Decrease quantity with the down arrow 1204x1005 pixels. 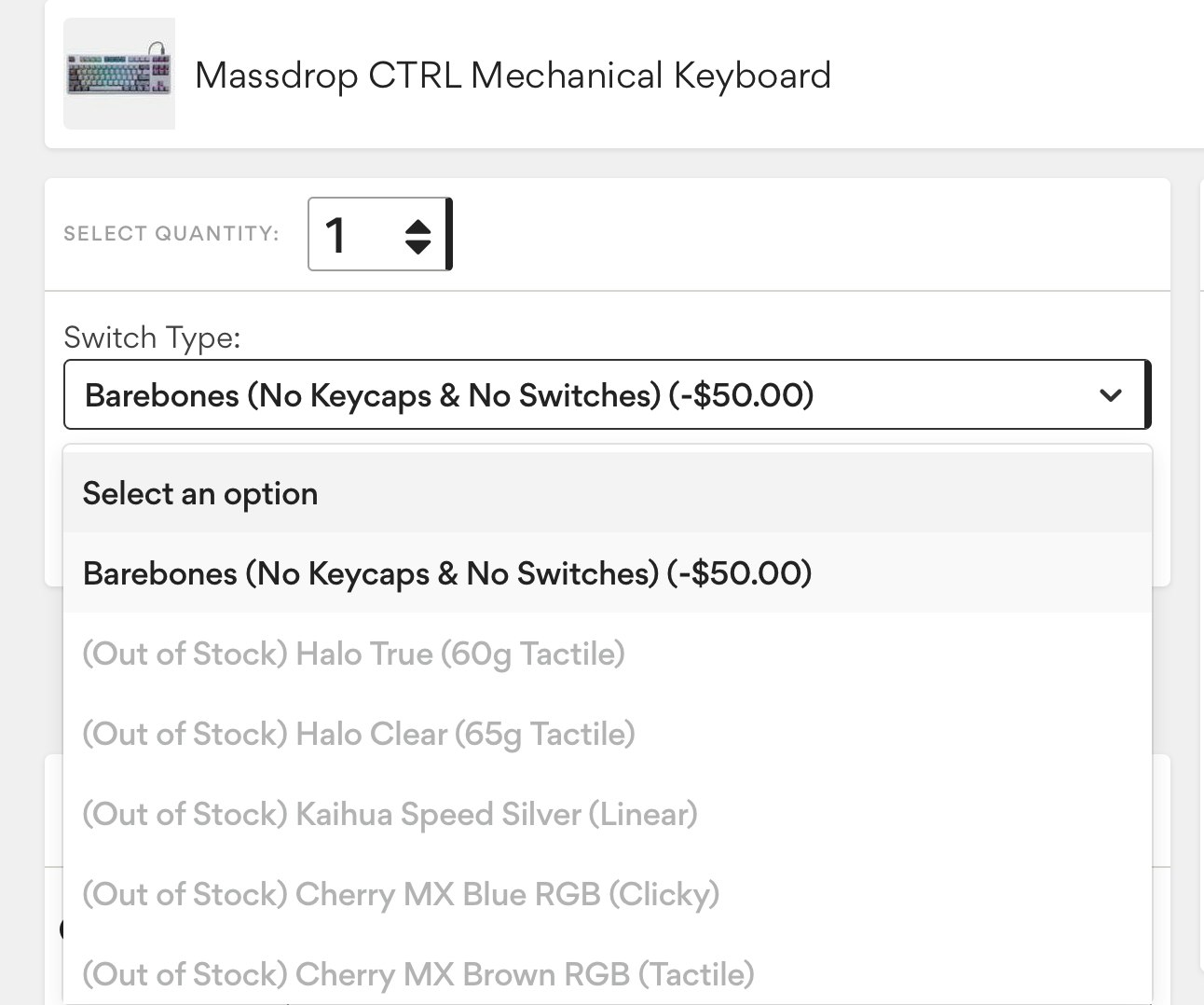[x=418, y=246]
